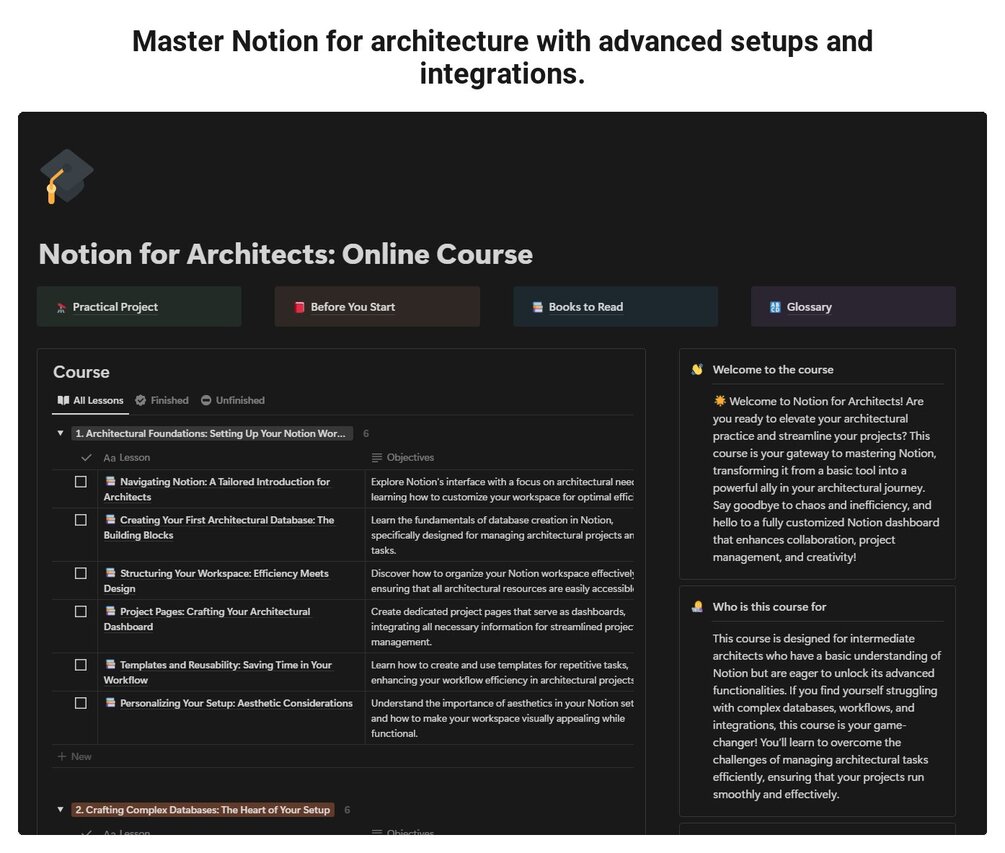Image resolution: width=1005 pixels, height=853 pixels.
Task: Click the Crafting Complex Databases group label
Action: 203,810
